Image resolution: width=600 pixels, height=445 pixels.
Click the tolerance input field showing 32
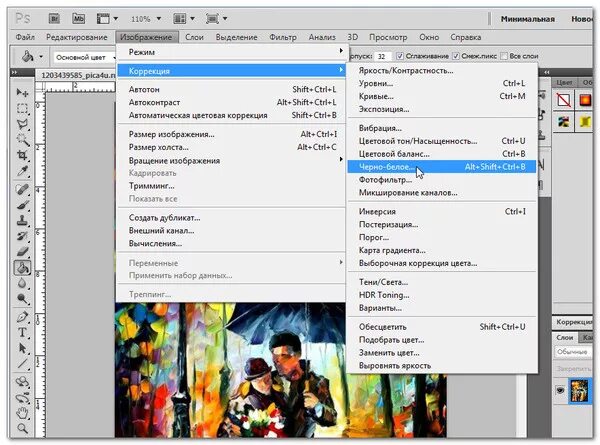click(x=383, y=56)
